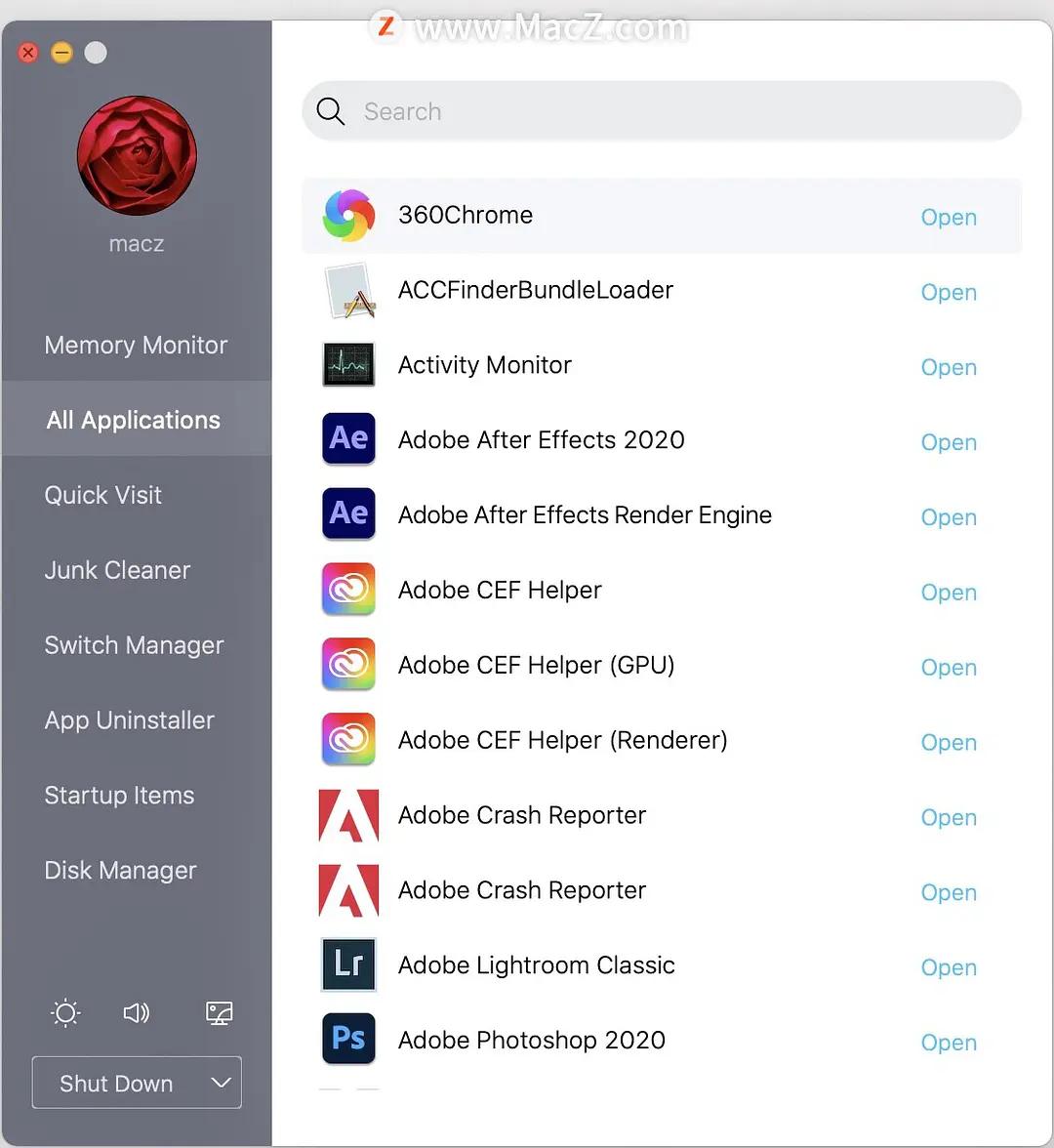Click the Activity Monitor app icon
The height and width of the screenshot is (1148, 1054).
349,365
